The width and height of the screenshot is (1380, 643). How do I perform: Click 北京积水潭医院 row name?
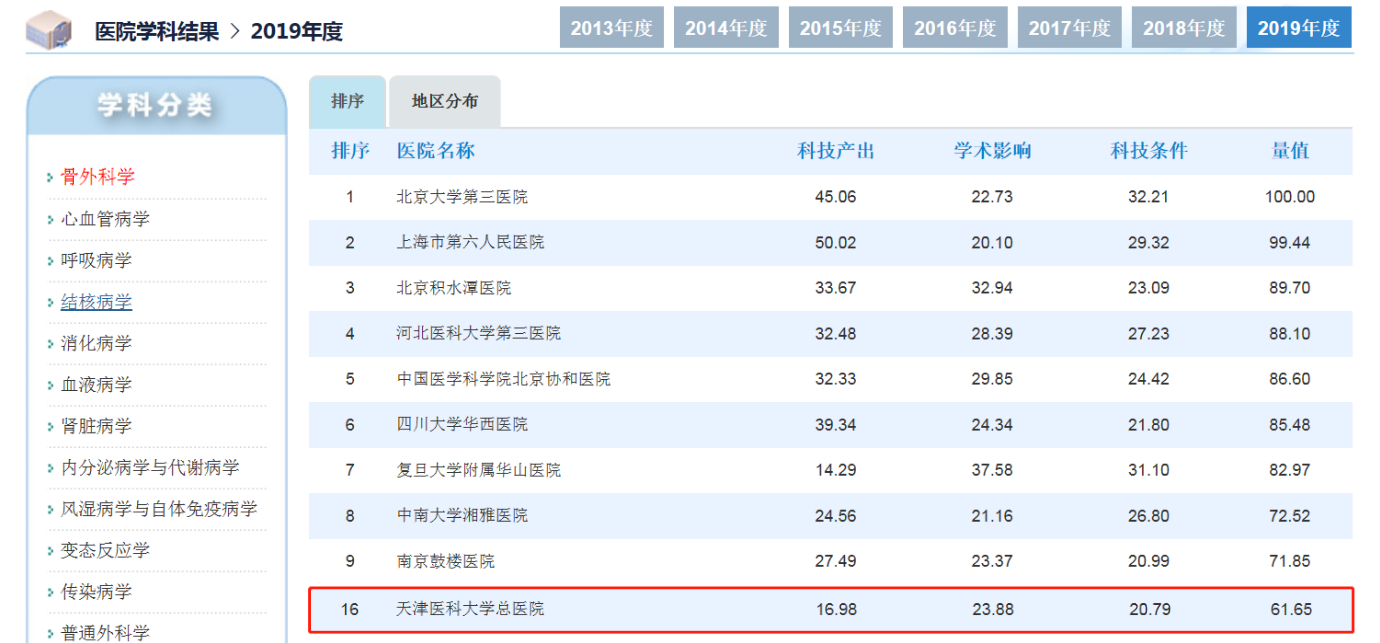(454, 288)
